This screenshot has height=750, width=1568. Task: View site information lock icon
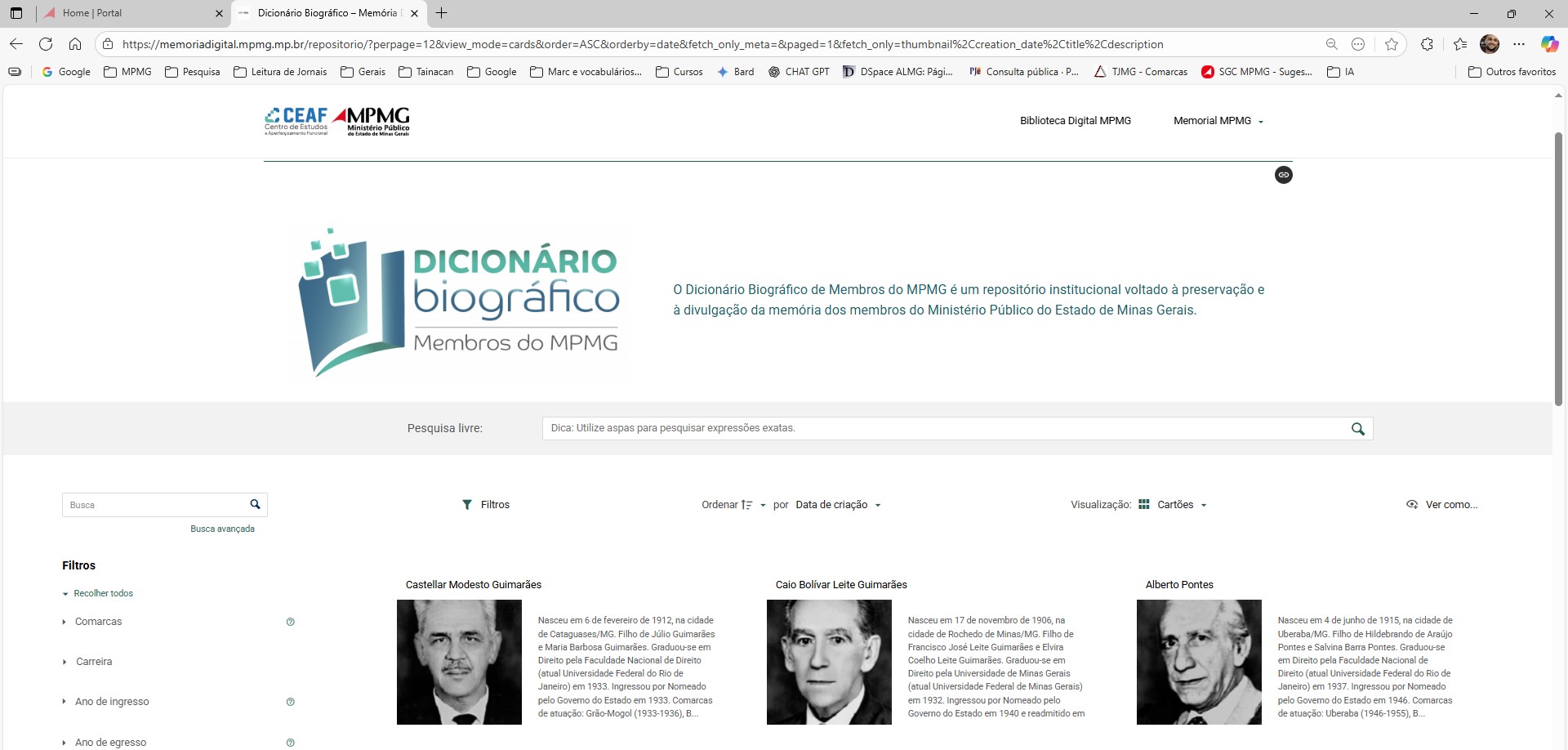[x=108, y=44]
